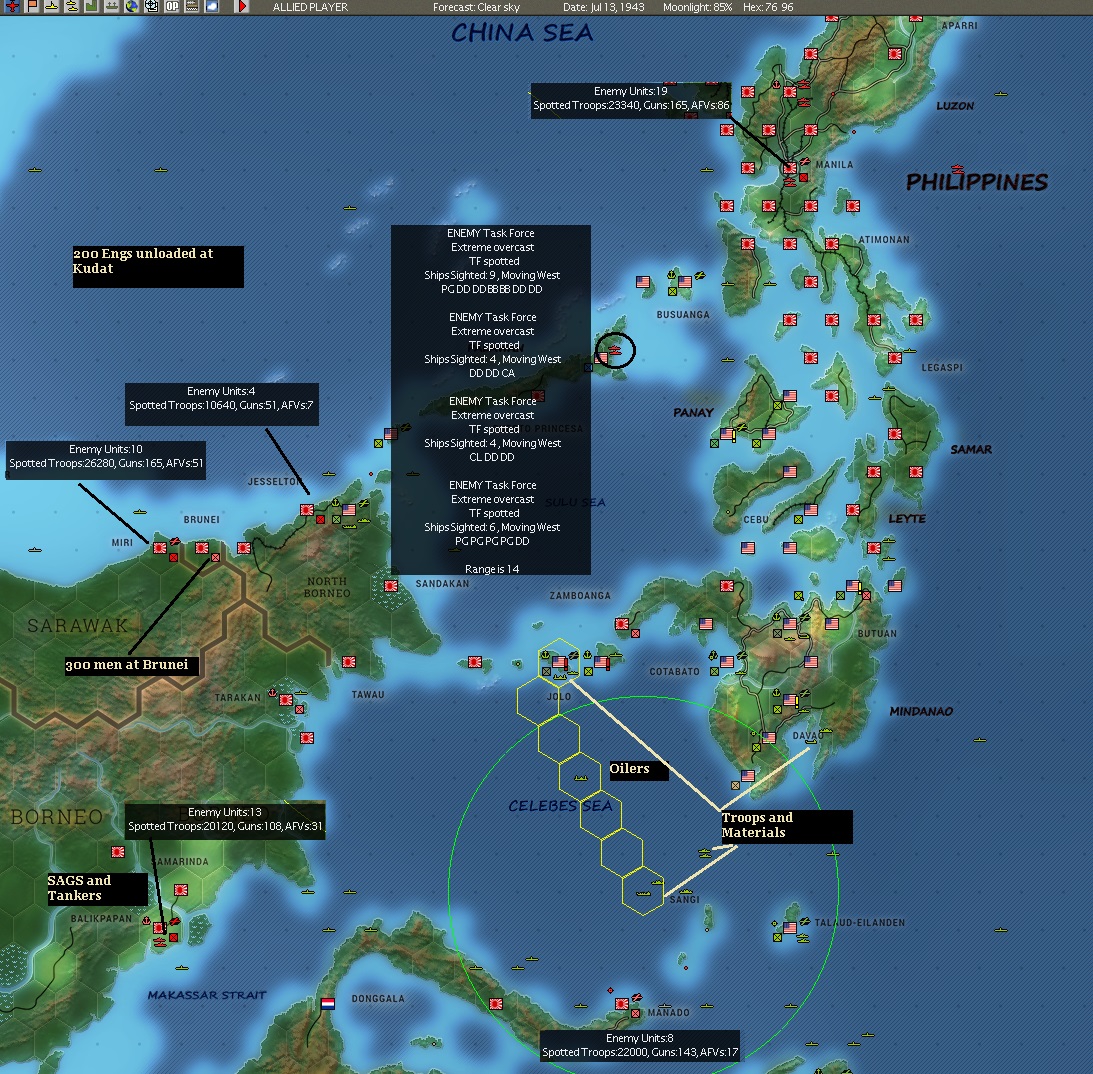The height and width of the screenshot is (1074, 1093).
Task: Select the US base at Davao
Action: click(769, 737)
